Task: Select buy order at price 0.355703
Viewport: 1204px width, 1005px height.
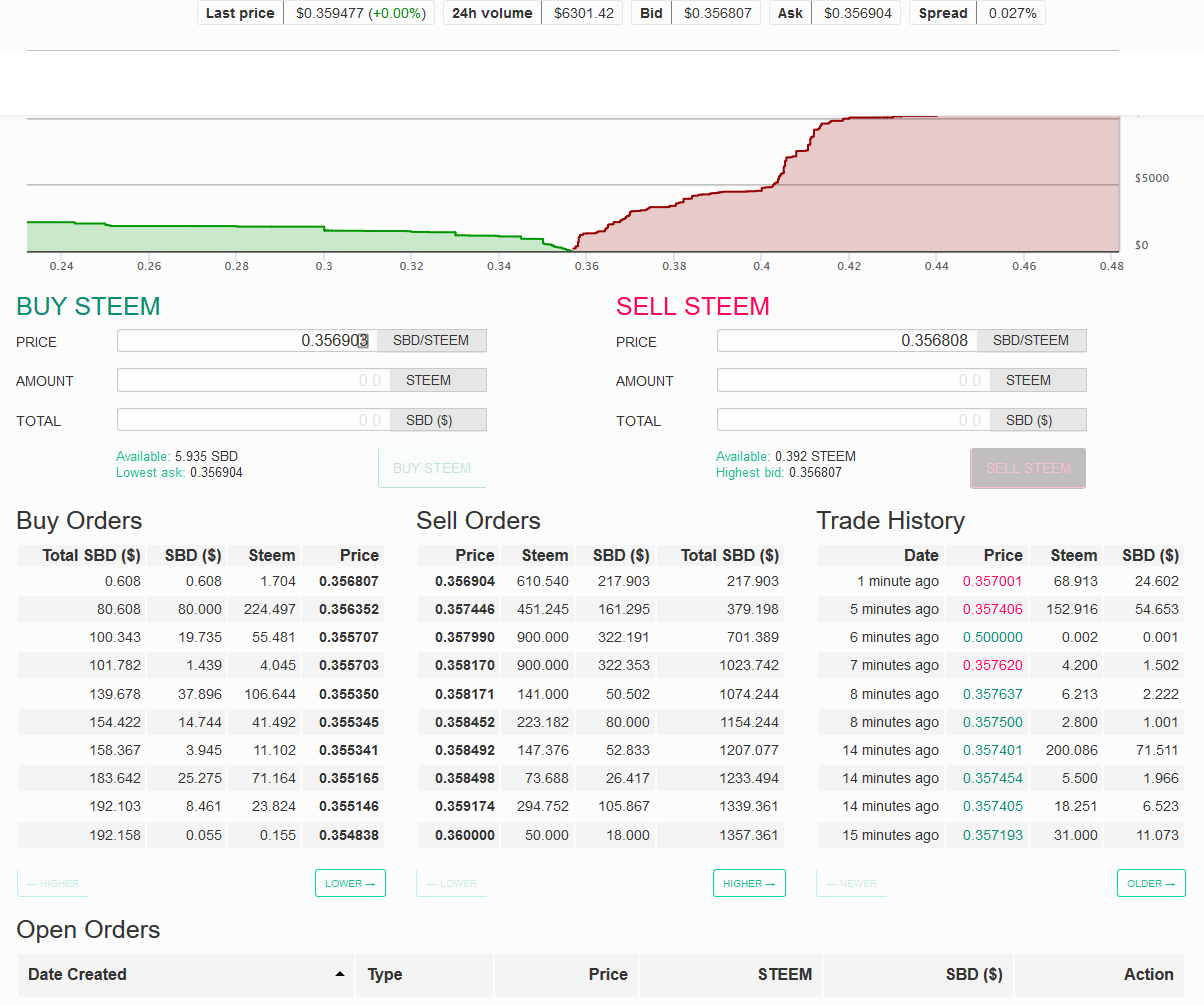Action: click(x=200, y=665)
